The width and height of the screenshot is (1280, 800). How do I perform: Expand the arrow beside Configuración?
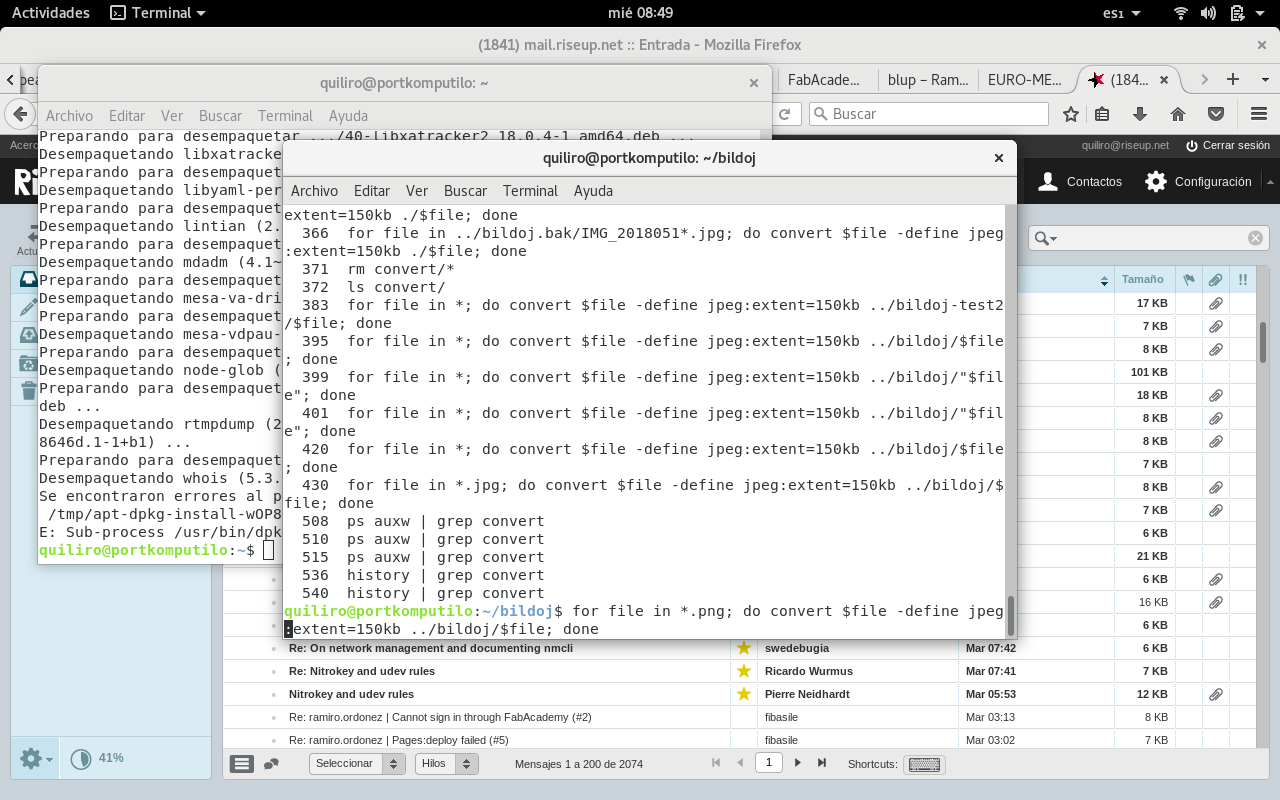click(x=1270, y=182)
